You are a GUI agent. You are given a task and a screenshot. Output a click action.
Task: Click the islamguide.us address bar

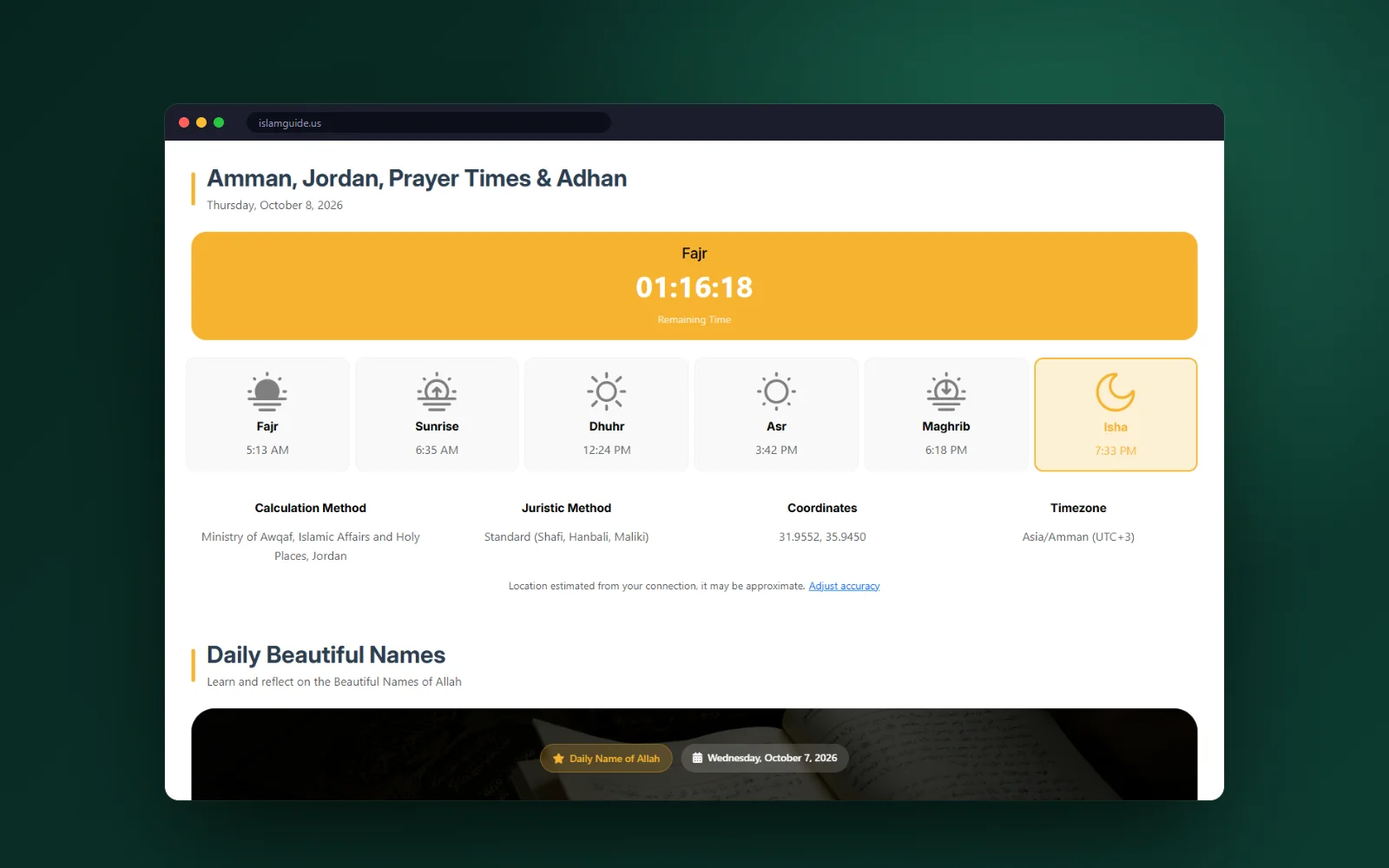(x=428, y=122)
